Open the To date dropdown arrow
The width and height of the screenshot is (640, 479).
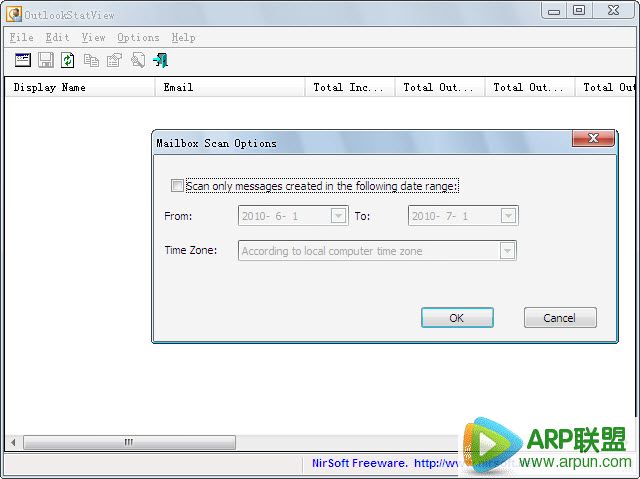508,215
